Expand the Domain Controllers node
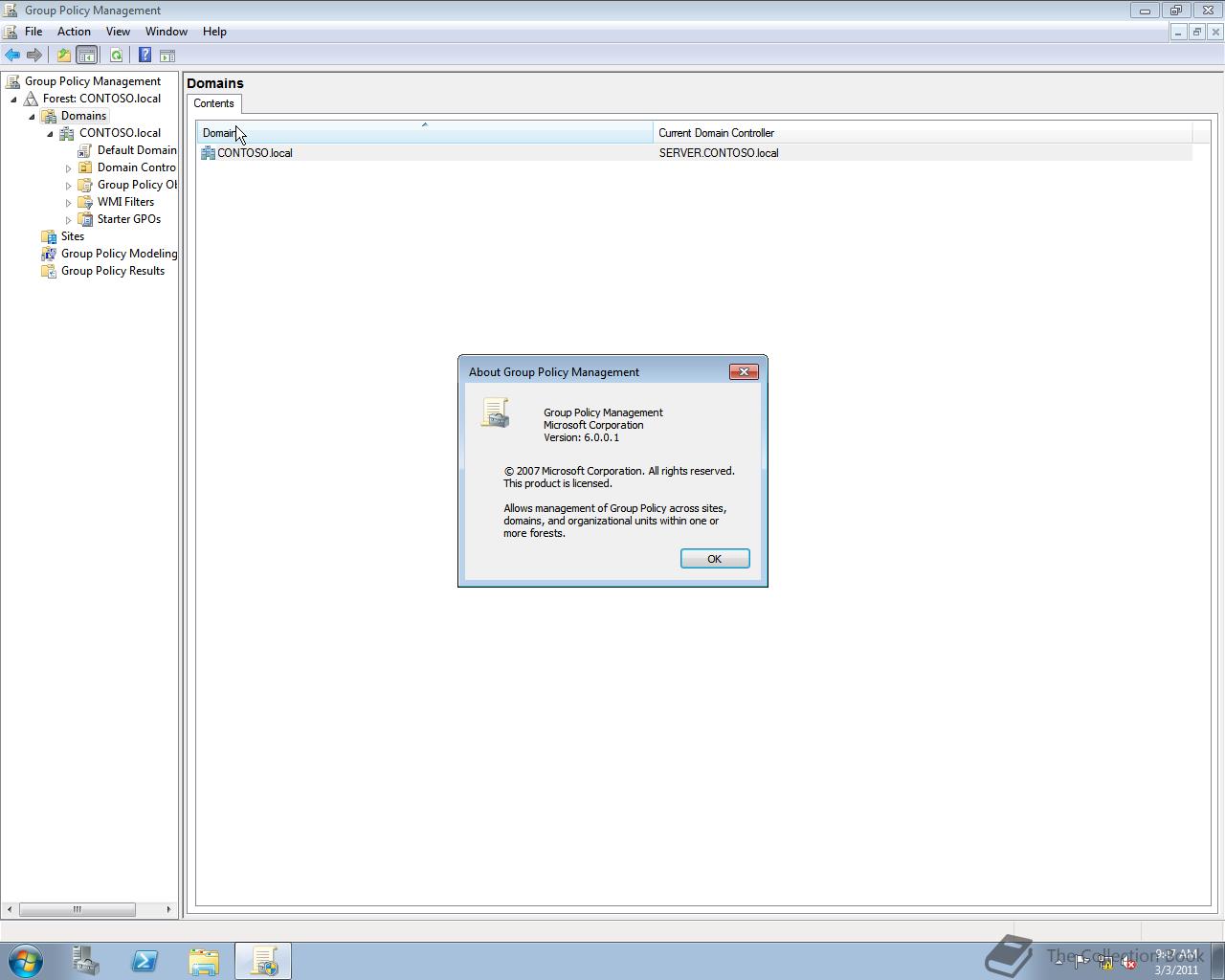 (x=68, y=167)
